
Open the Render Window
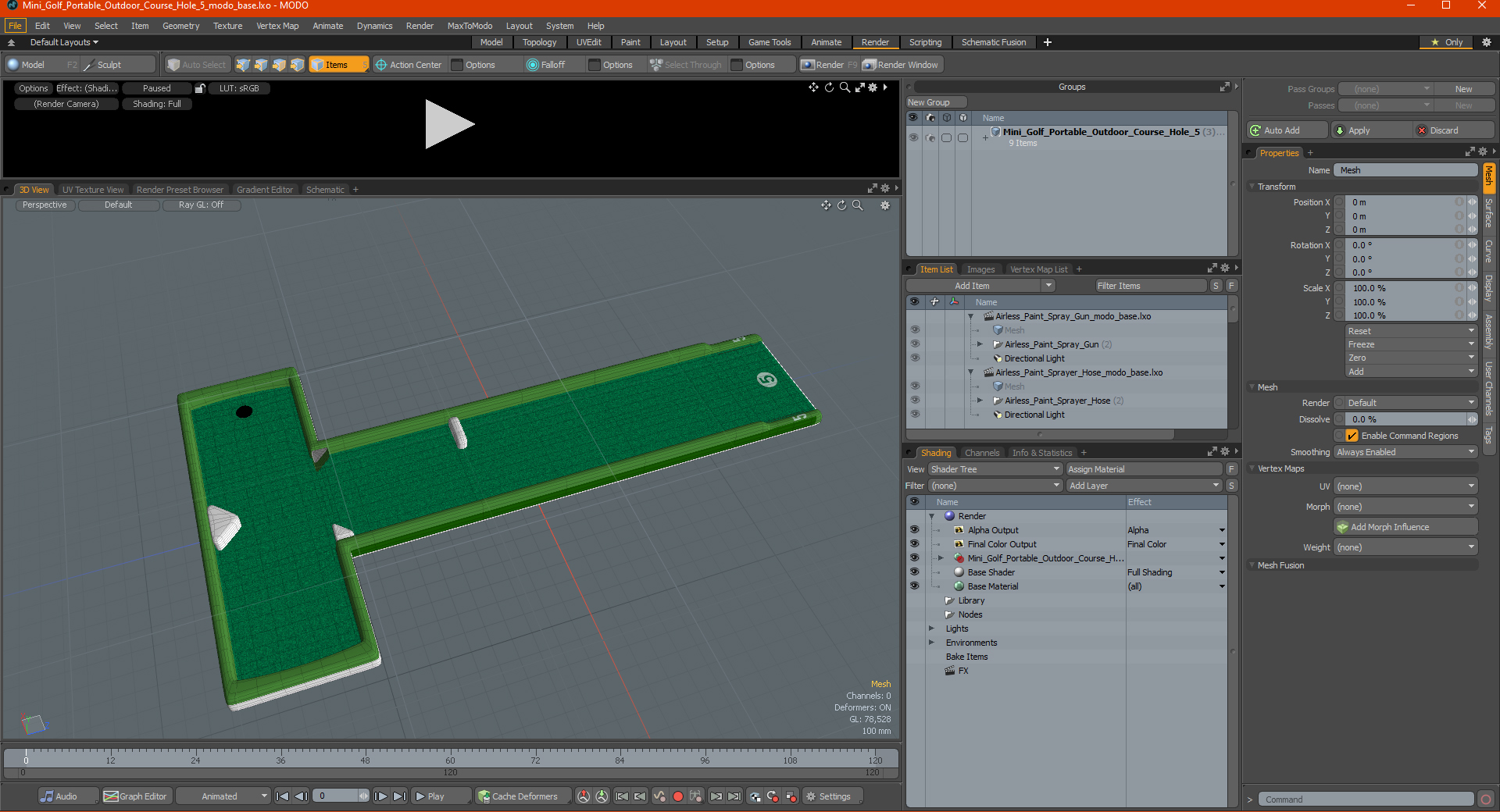pos(901,65)
